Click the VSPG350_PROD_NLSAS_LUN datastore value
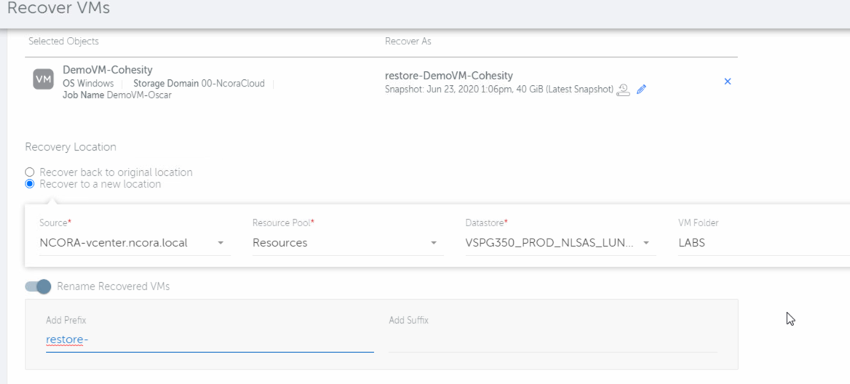Screen dimensions: 850x384 click(x=549, y=243)
